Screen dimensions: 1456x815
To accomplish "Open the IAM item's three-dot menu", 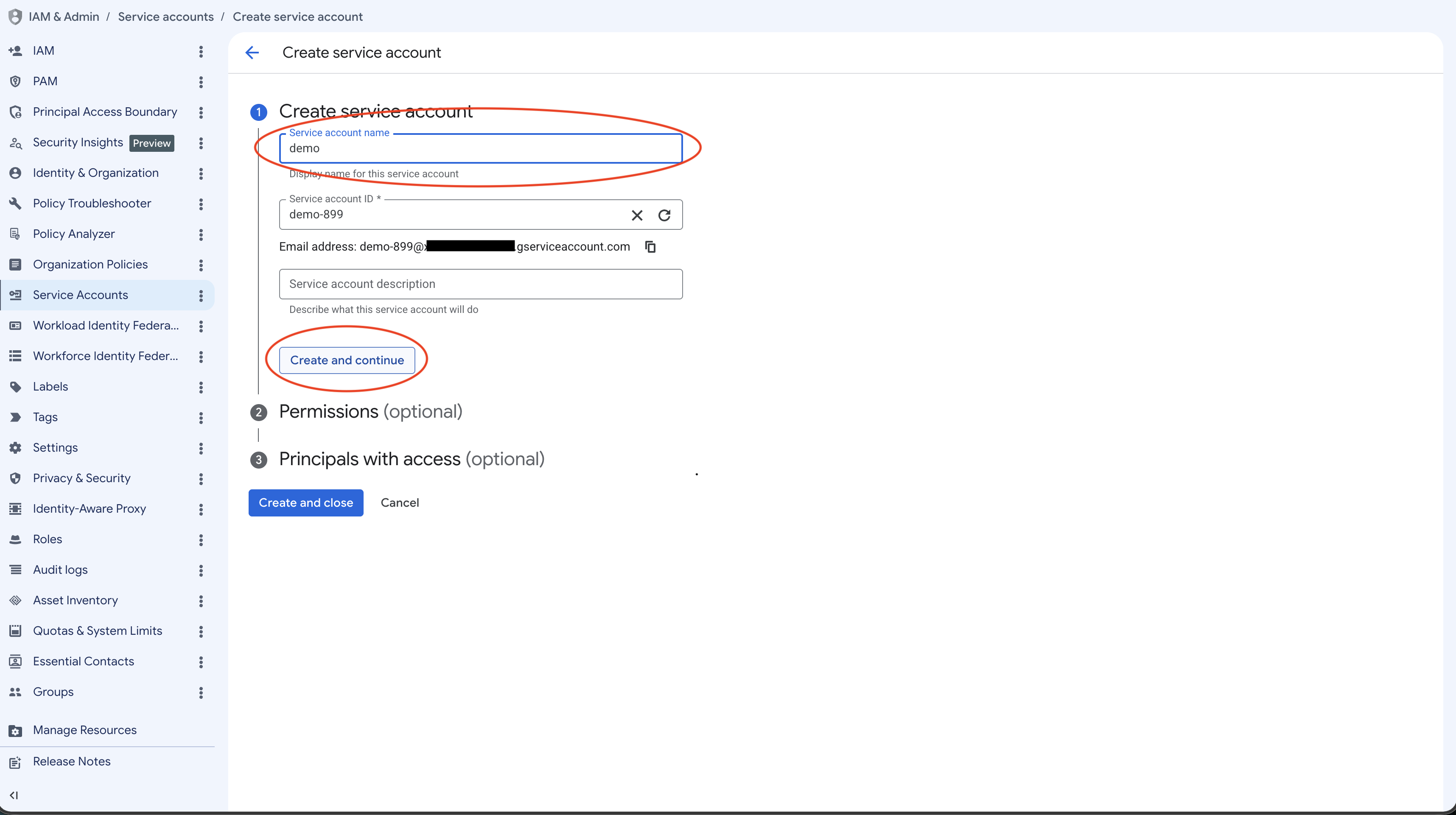I will point(201,51).
